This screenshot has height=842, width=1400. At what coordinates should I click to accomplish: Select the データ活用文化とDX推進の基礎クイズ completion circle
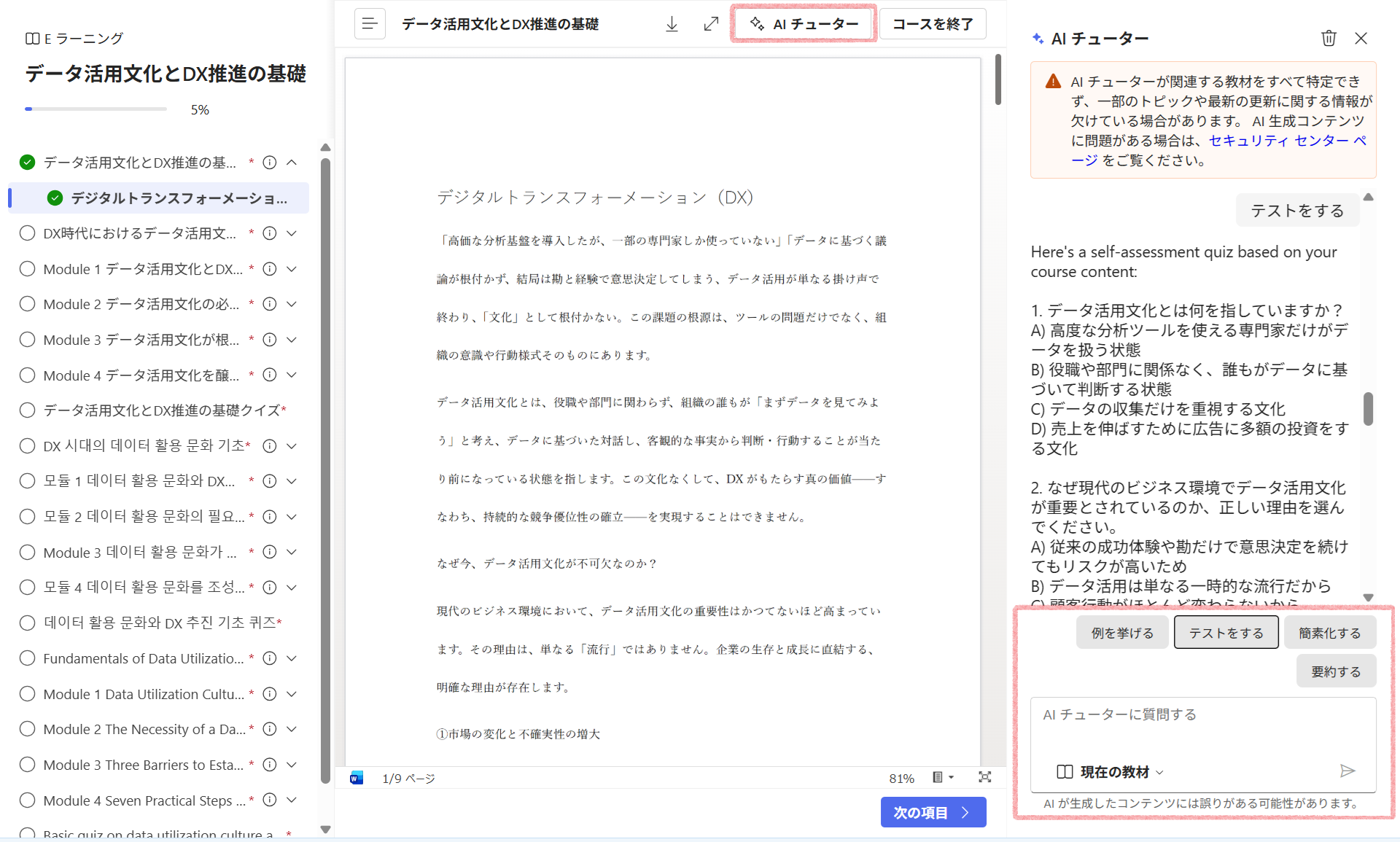tap(27, 410)
